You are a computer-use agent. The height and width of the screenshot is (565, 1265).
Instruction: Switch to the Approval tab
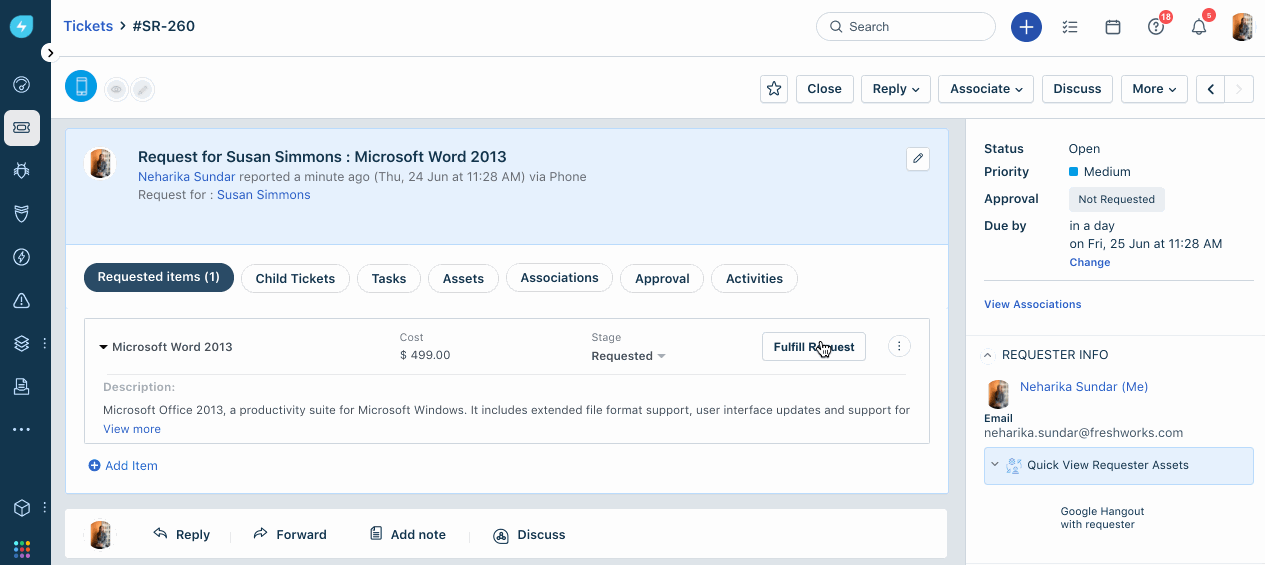[662, 278]
